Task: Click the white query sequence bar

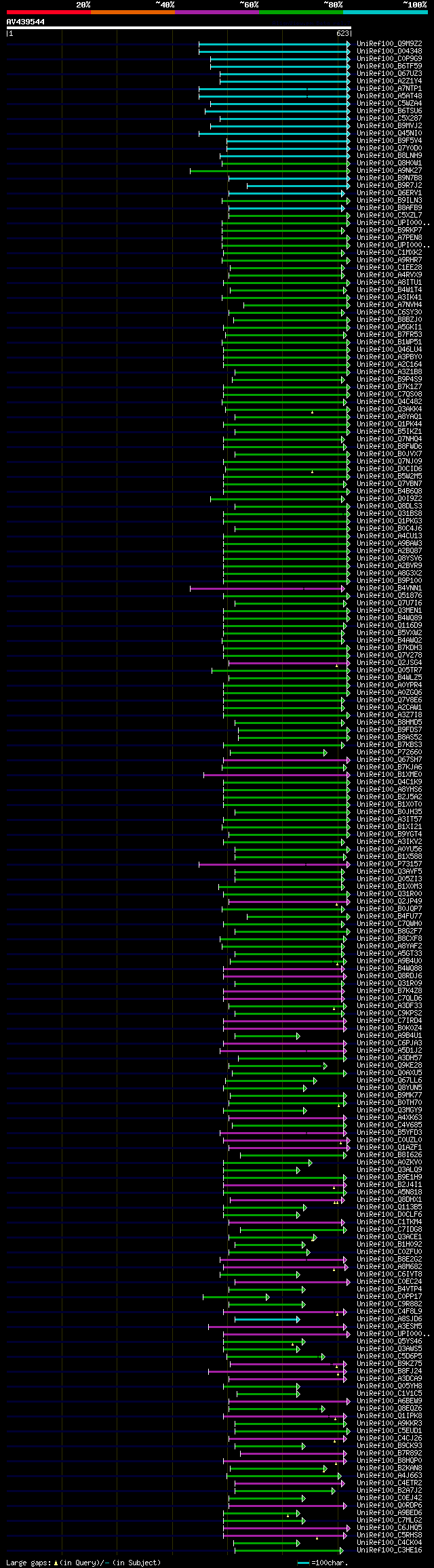Action: 178,28
